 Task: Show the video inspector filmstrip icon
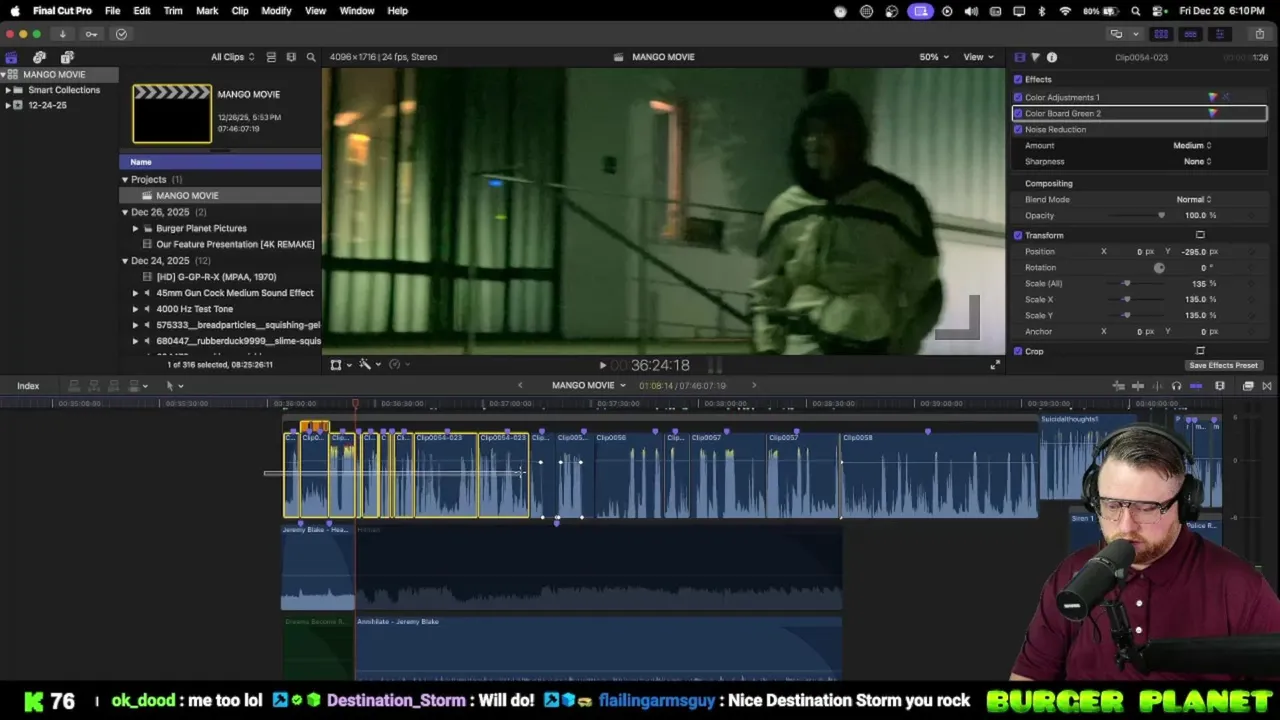tap(1019, 57)
